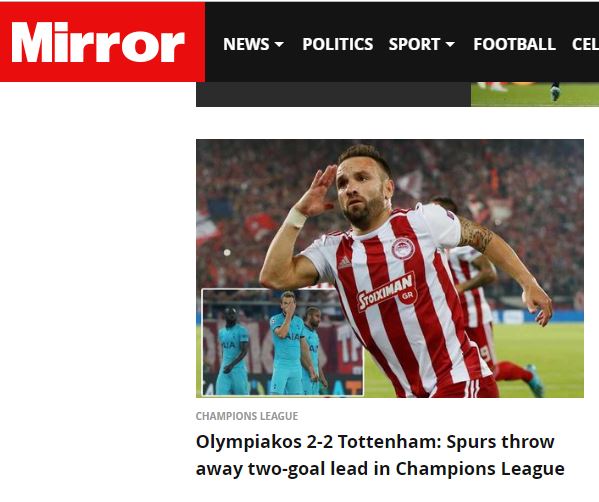Select the partially visible CEL menu item

click(585, 44)
